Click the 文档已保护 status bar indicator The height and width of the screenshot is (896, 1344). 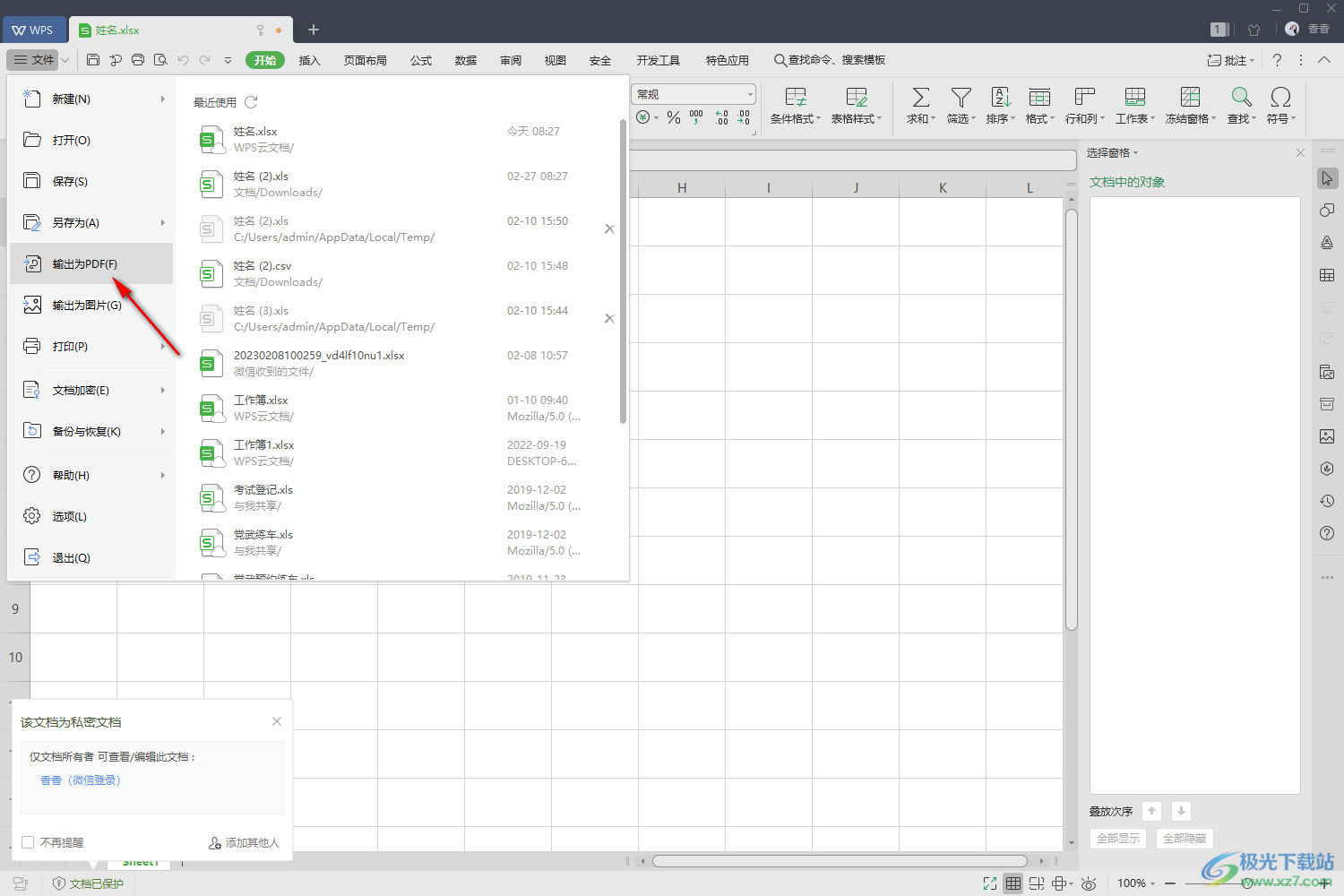point(89,883)
